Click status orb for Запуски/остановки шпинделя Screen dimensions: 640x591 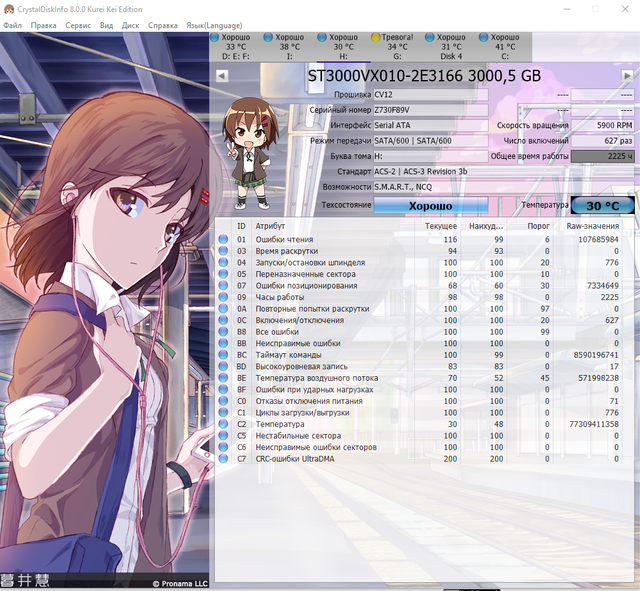223,262
